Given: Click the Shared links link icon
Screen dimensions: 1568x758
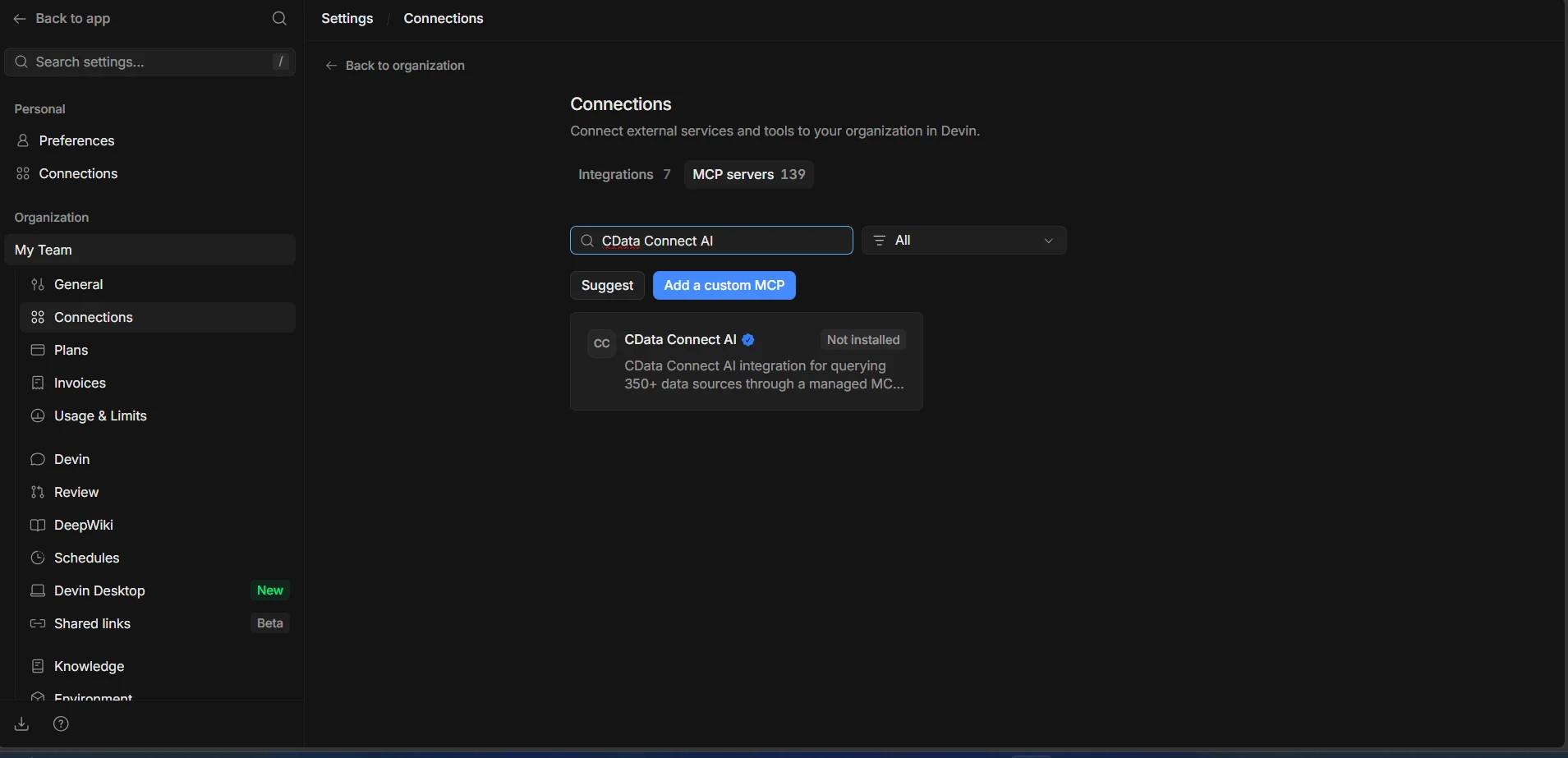Looking at the screenshot, I should [38, 623].
